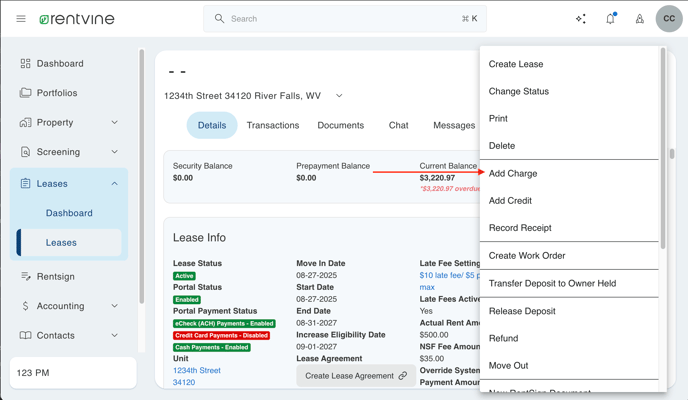688x400 pixels.
Task: Open Portfolios from the sidebar
Action: tap(57, 93)
